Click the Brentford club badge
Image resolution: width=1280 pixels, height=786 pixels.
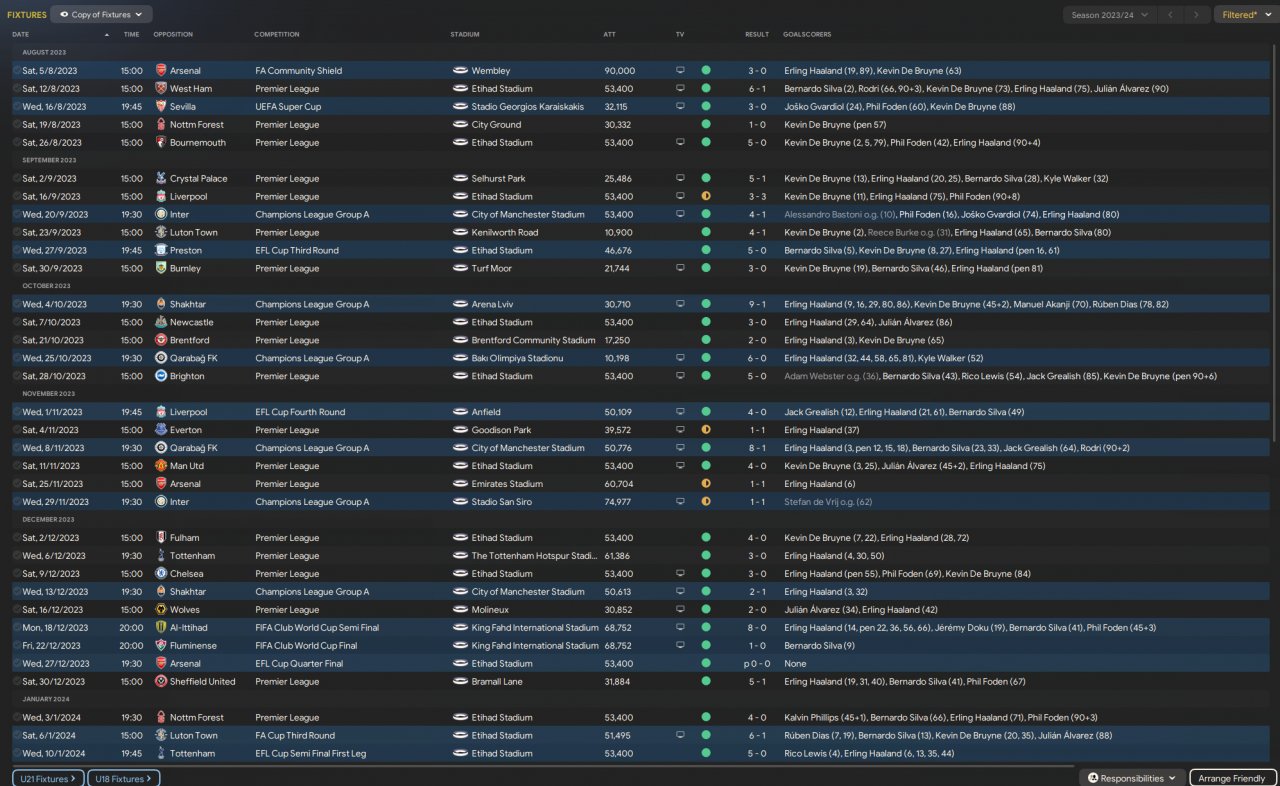pyautogui.click(x=161, y=341)
